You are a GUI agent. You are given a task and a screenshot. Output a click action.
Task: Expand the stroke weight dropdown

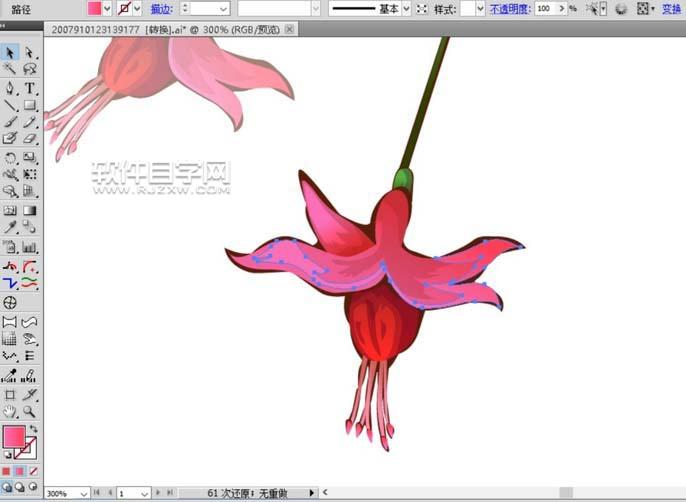pyautogui.click(x=223, y=8)
